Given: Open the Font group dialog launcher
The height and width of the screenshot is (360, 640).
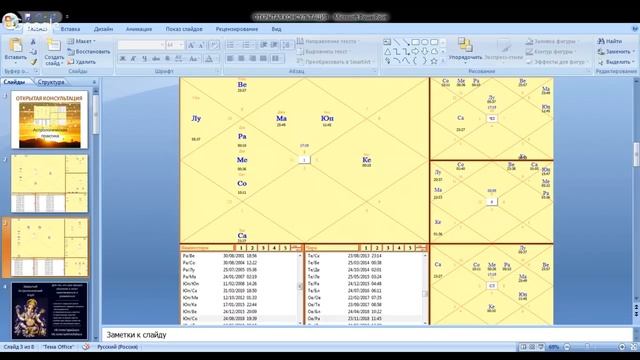Looking at the screenshot, I should tap(217, 71).
